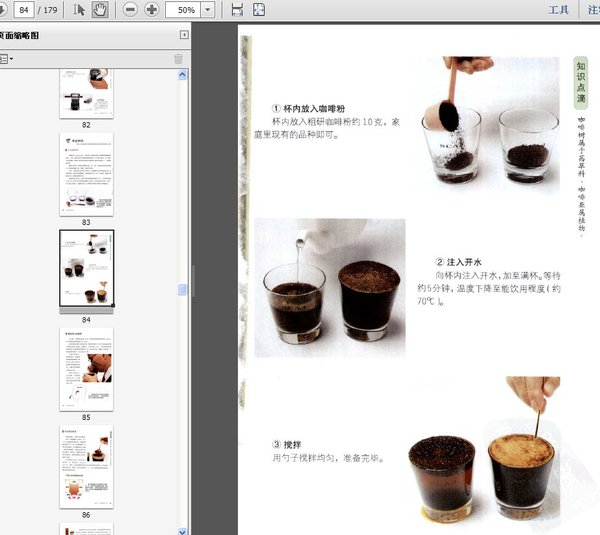Select the page 83 thumbnail

(86, 175)
